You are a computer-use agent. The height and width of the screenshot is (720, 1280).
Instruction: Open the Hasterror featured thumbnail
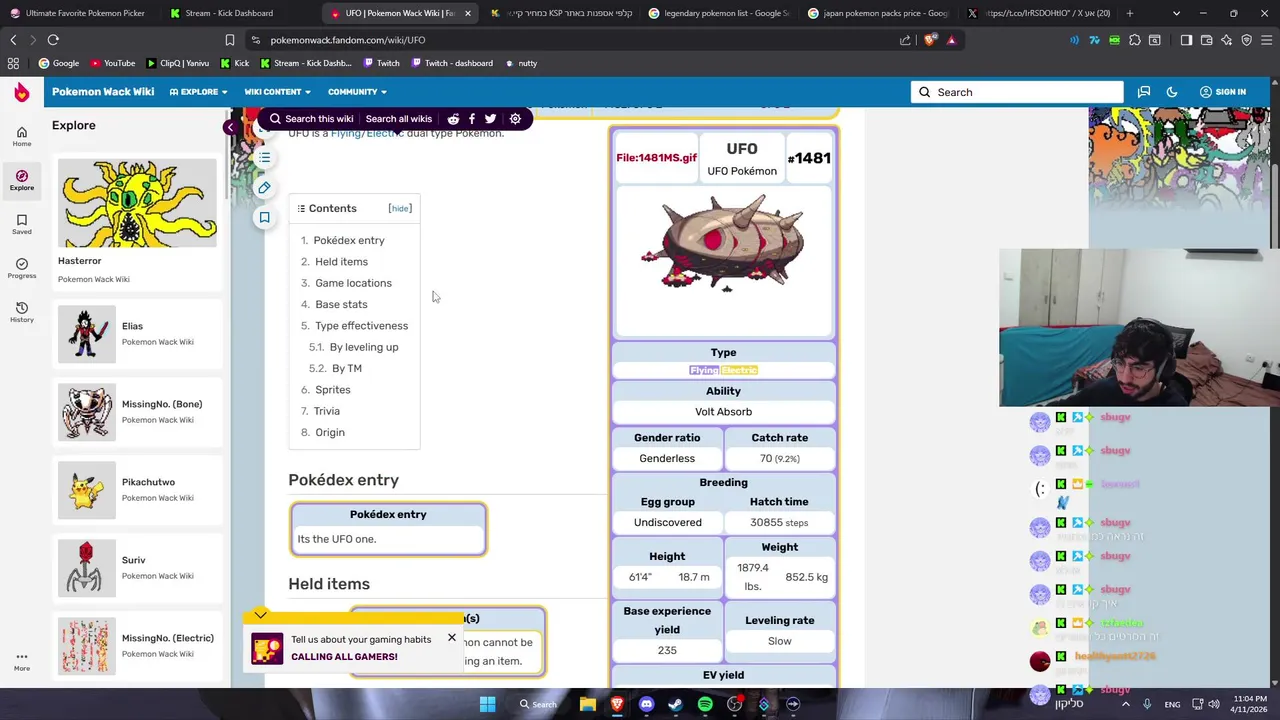pos(137,202)
